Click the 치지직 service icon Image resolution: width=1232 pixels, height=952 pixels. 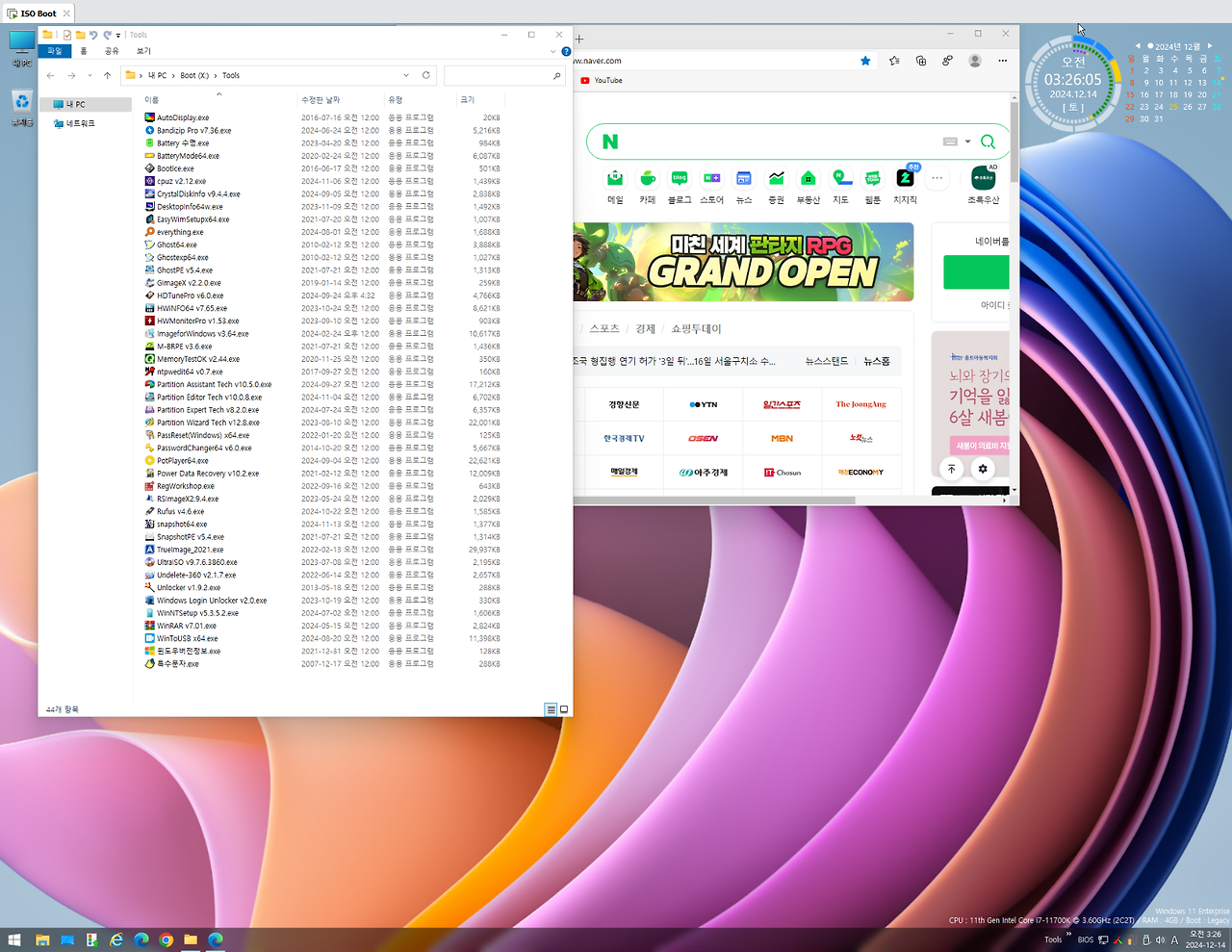[906, 178]
